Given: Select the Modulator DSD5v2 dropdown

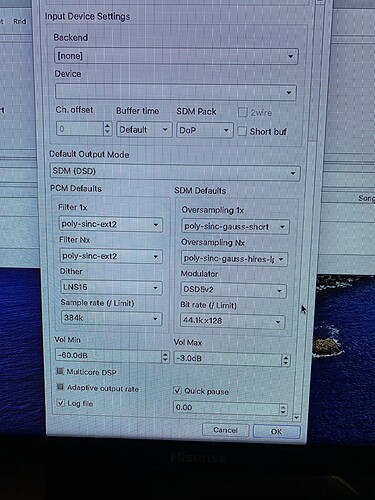Looking at the screenshot, I should pyautogui.click(x=233, y=290).
